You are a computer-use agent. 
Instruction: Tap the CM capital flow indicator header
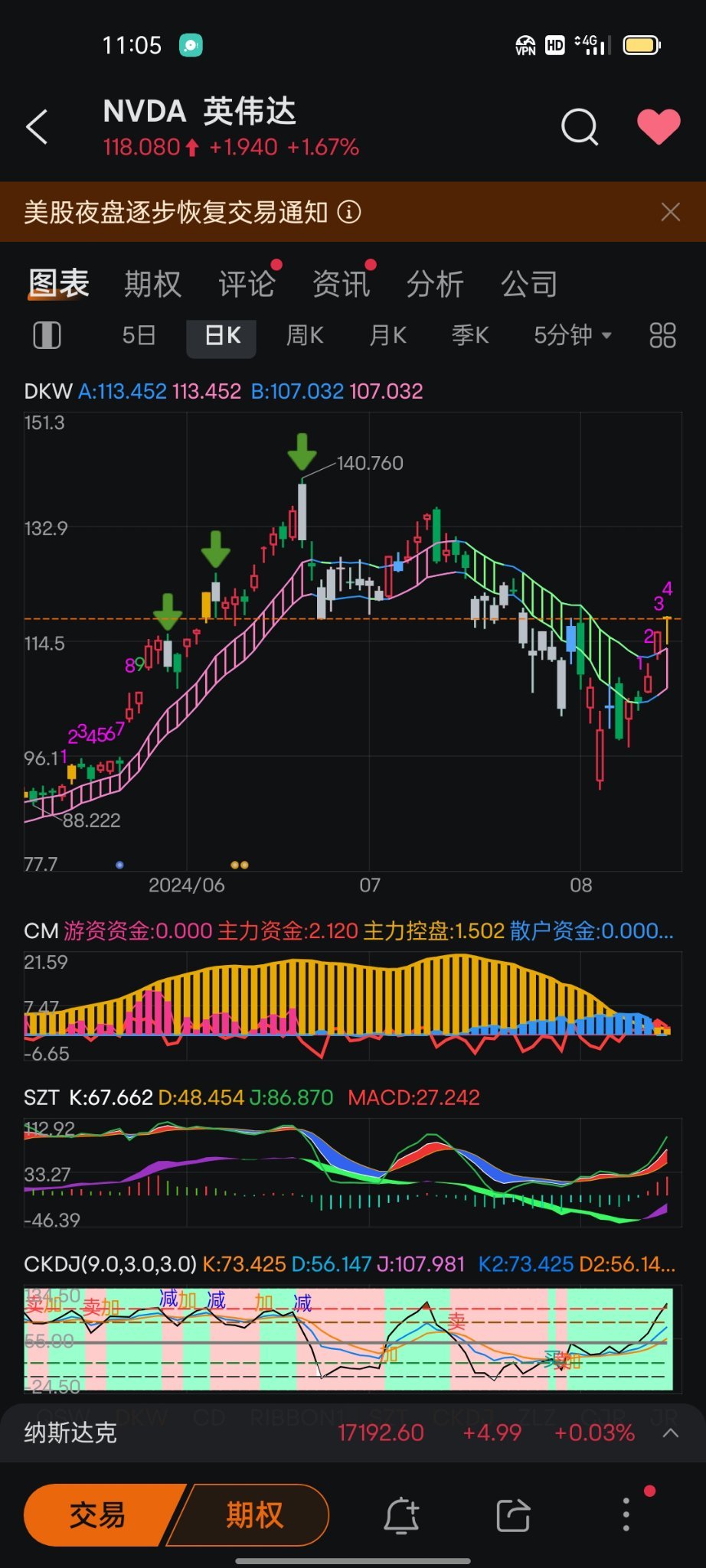(348, 931)
